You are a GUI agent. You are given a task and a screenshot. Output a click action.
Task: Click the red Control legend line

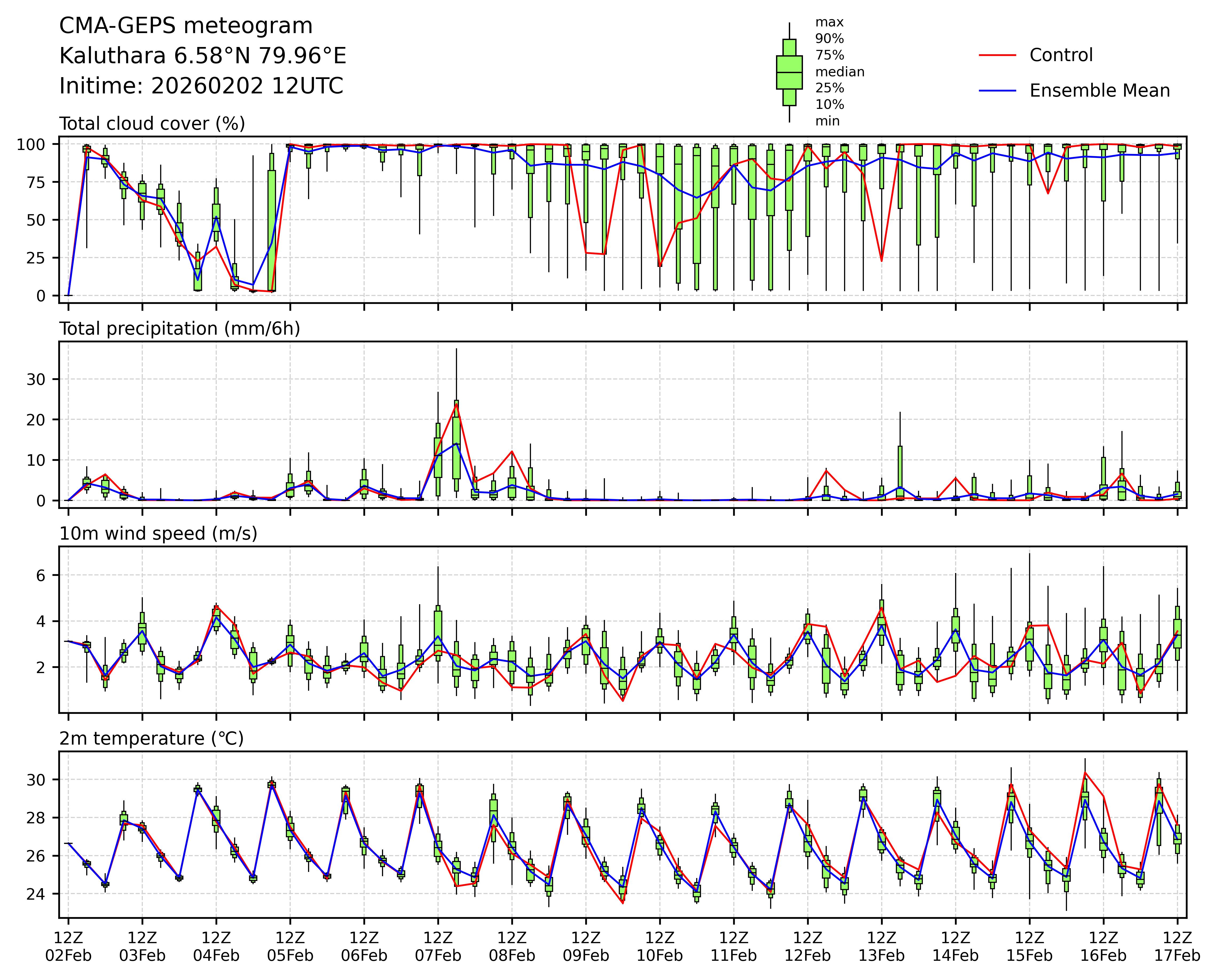997,55
